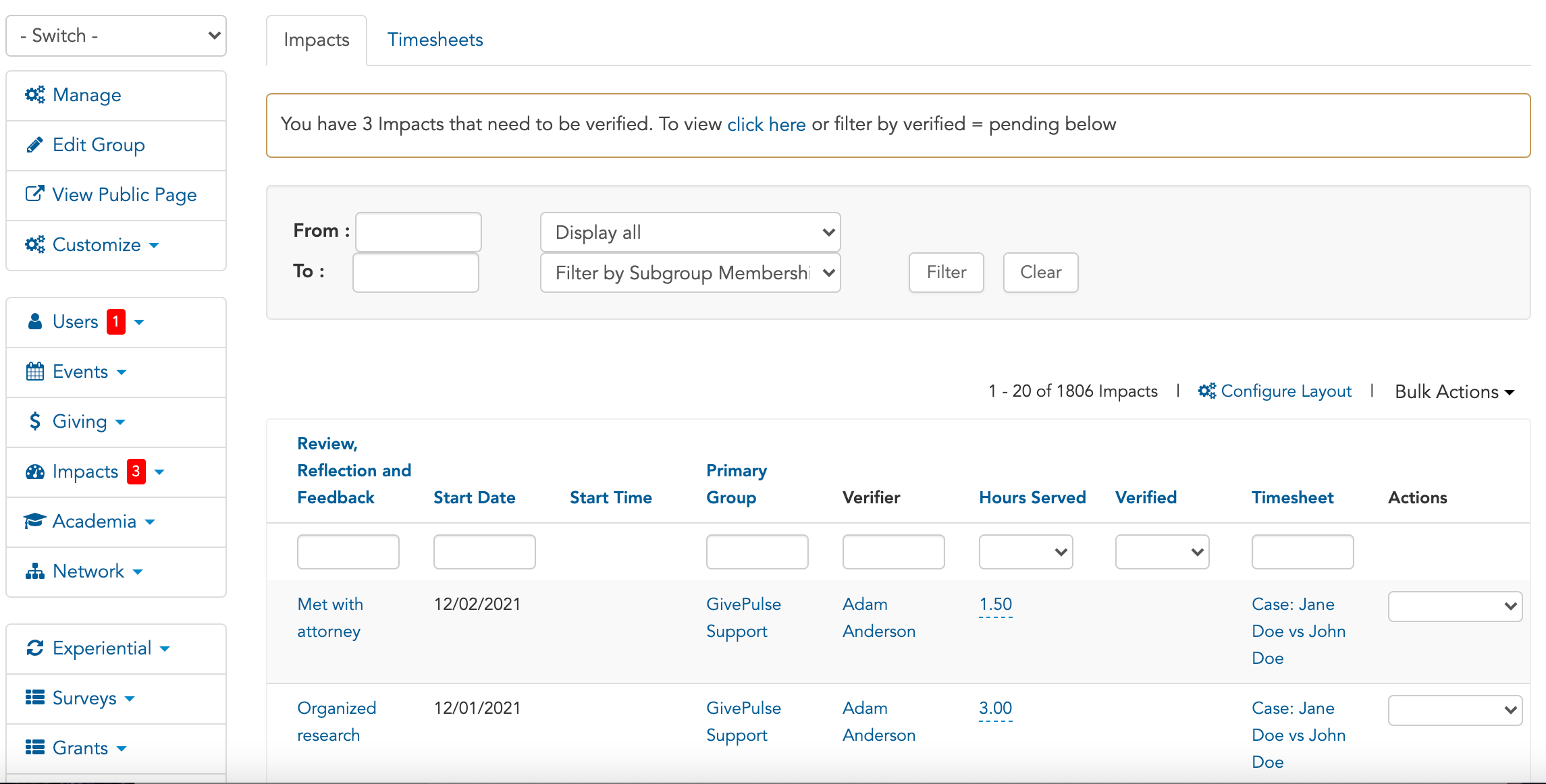This screenshot has height=784, width=1546.
Task: Click the Experiential refresh-arrows icon
Action: point(35,648)
